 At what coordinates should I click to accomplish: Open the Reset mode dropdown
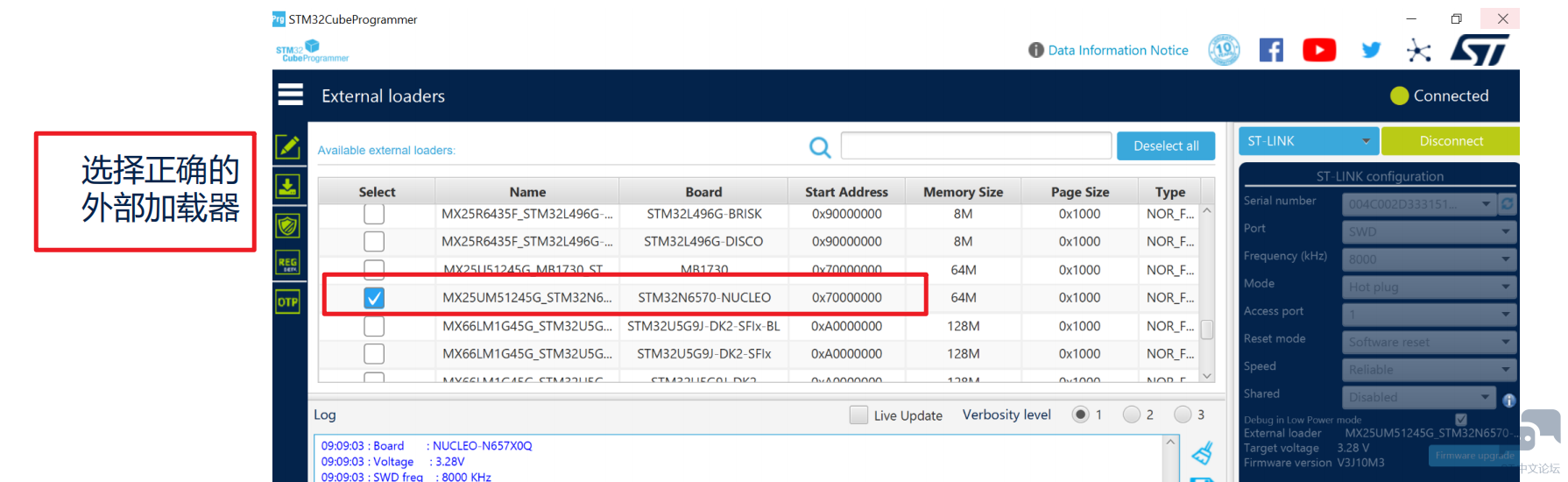pyautogui.click(x=1428, y=342)
